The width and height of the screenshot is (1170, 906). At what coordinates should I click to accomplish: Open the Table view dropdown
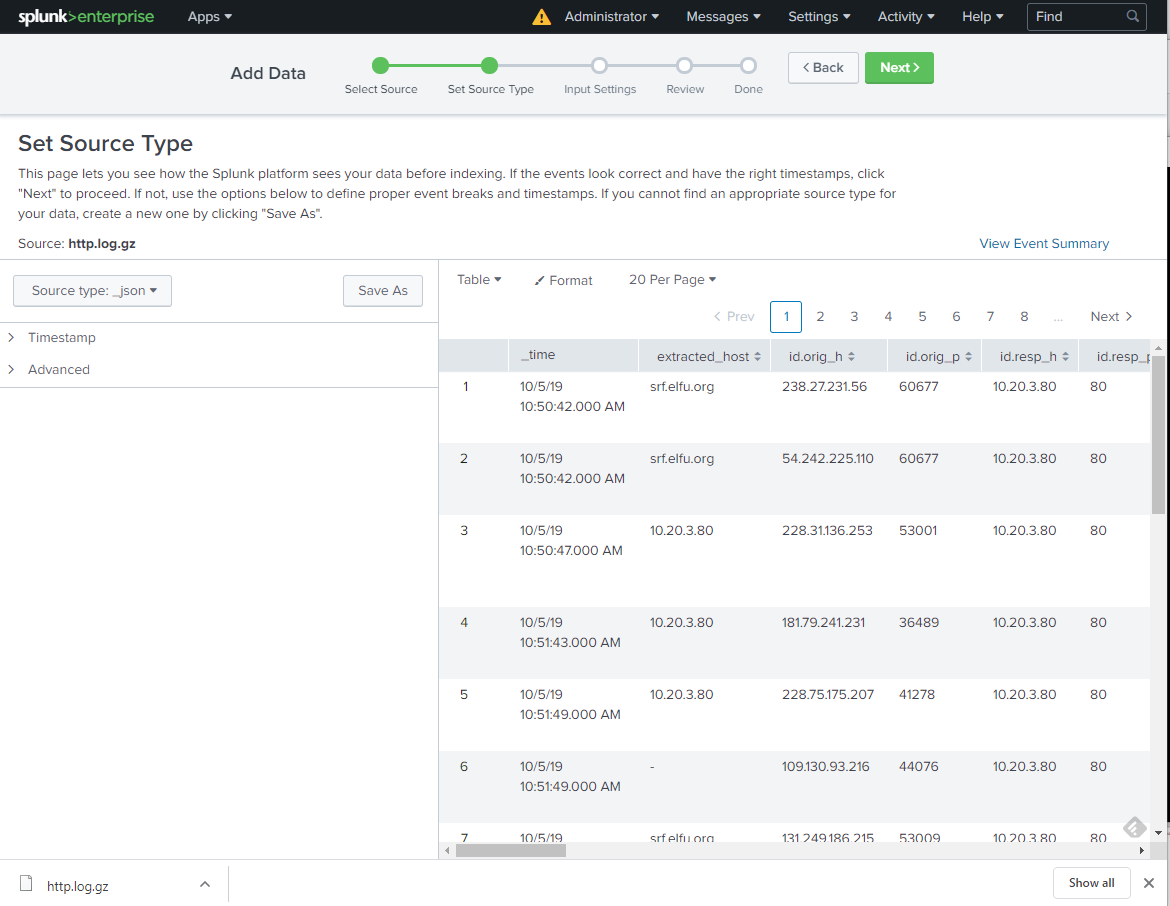(479, 280)
